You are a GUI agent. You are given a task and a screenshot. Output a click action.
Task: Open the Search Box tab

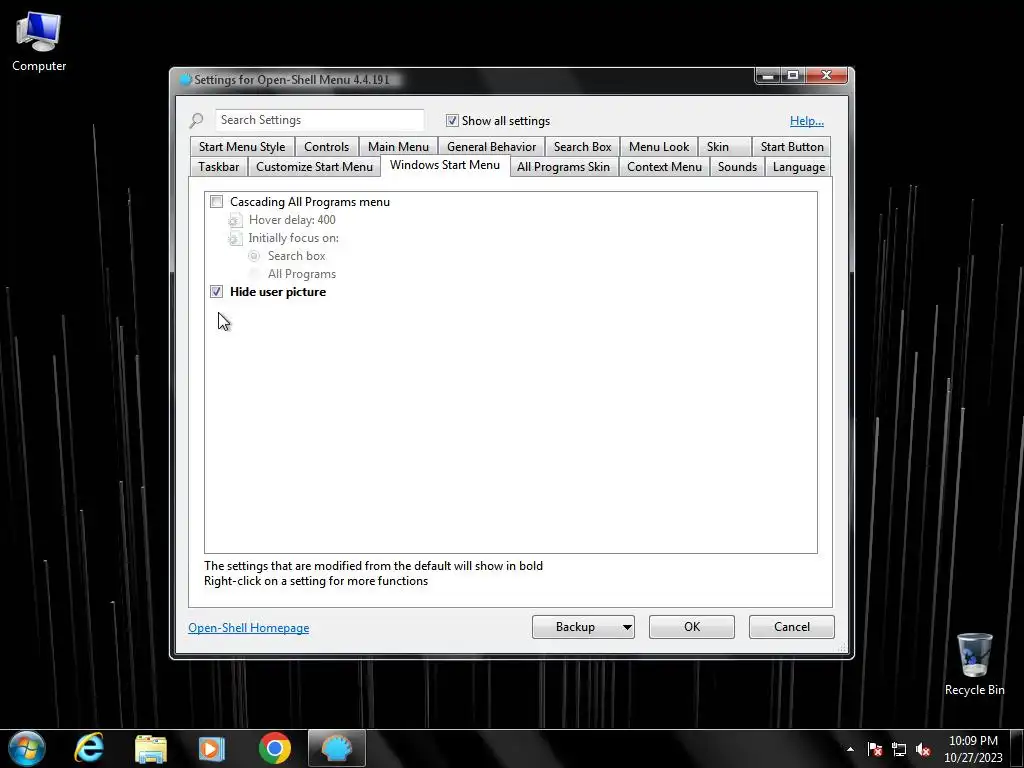click(x=583, y=147)
